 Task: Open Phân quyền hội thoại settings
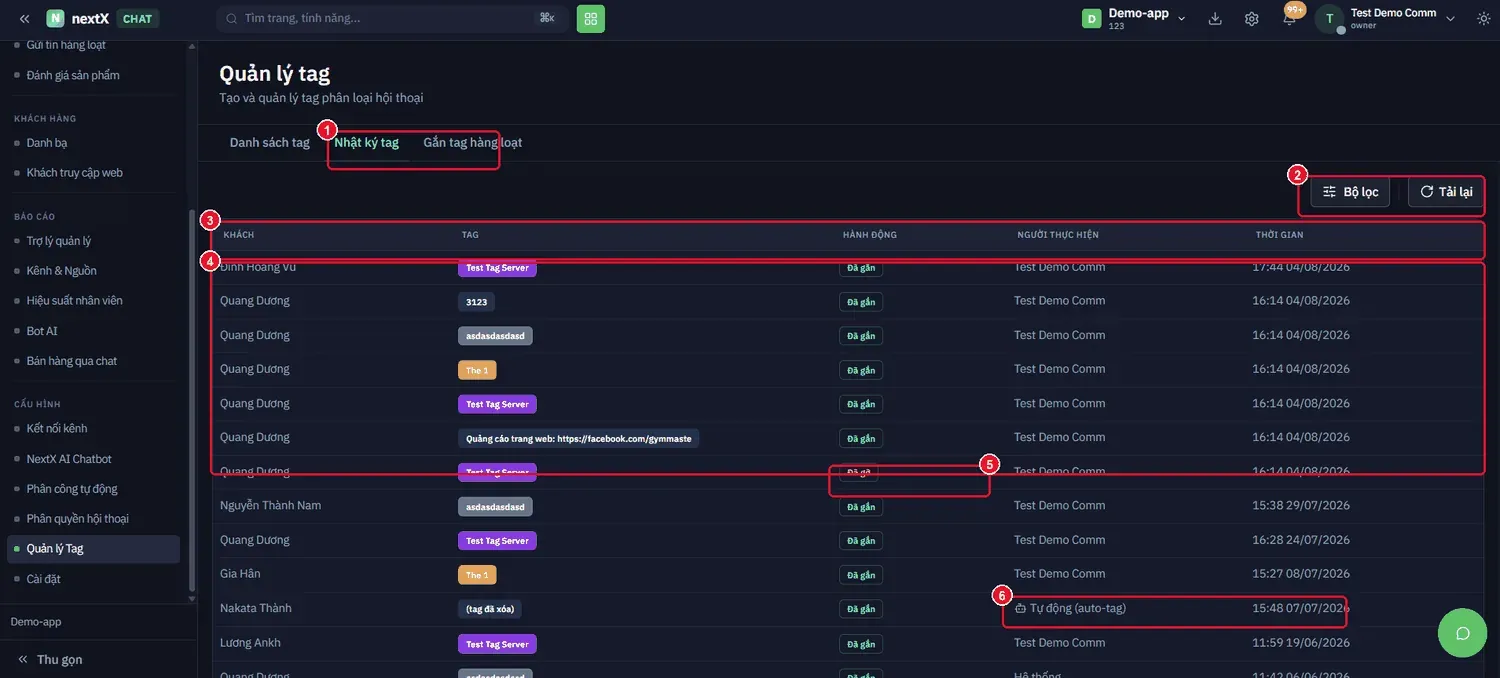click(x=78, y=519)
